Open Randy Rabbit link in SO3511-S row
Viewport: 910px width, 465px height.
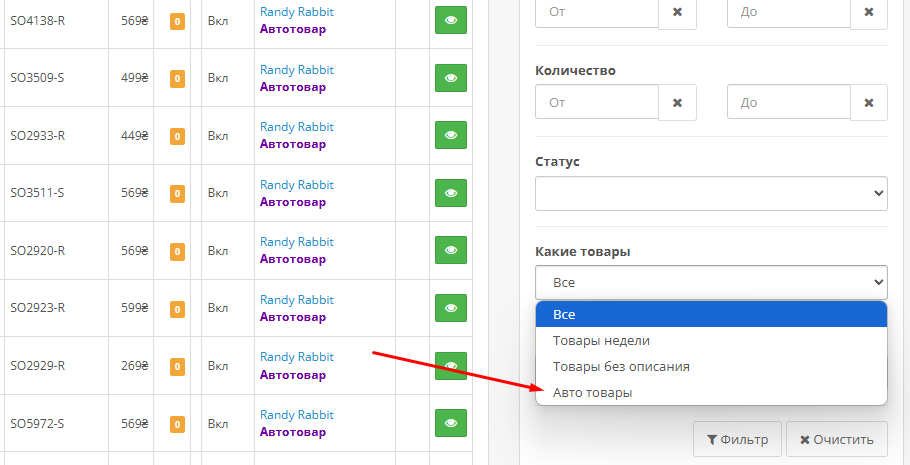point(297,185)
